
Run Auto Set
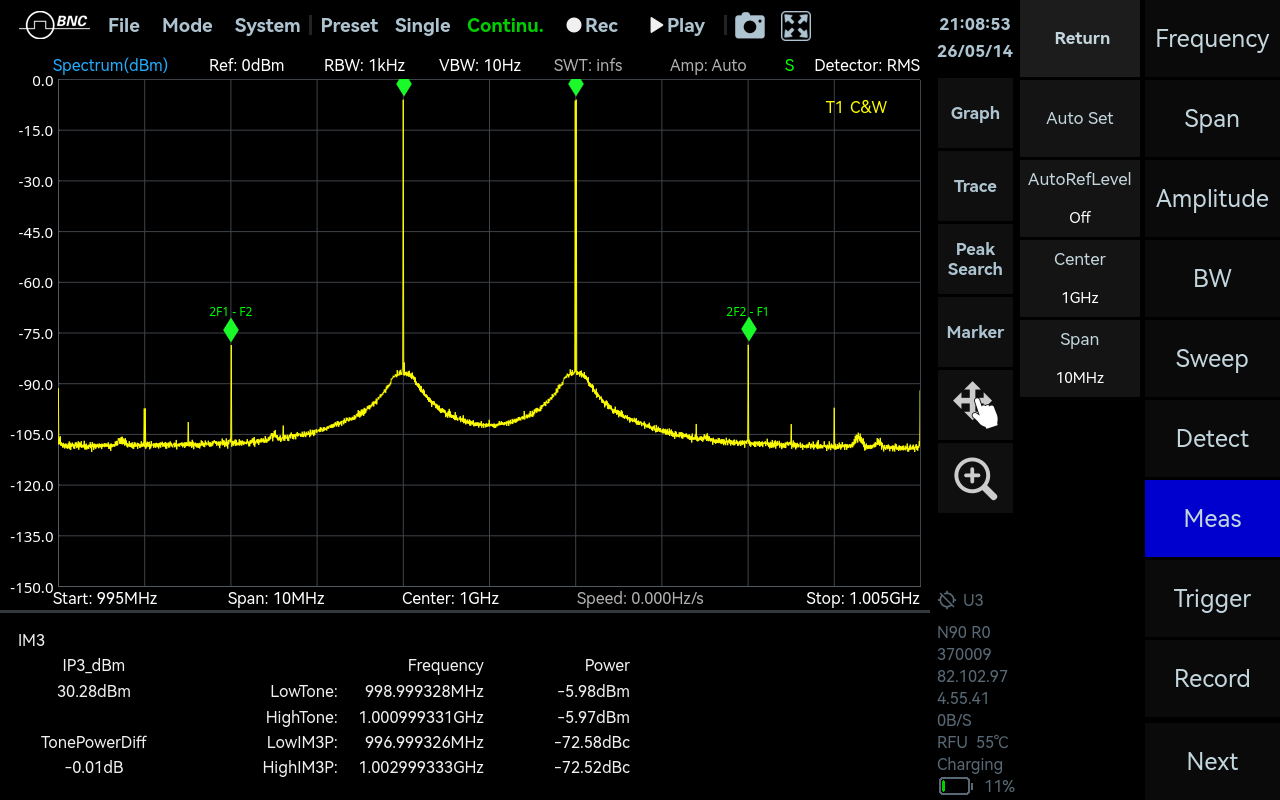(1080, 118)
